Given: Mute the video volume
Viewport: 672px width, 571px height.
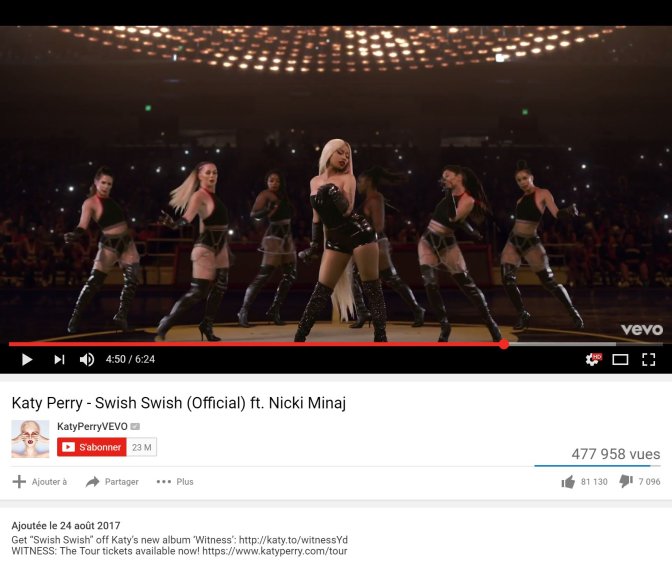Looking at the screenshot, I should click(x=87, y=359).
